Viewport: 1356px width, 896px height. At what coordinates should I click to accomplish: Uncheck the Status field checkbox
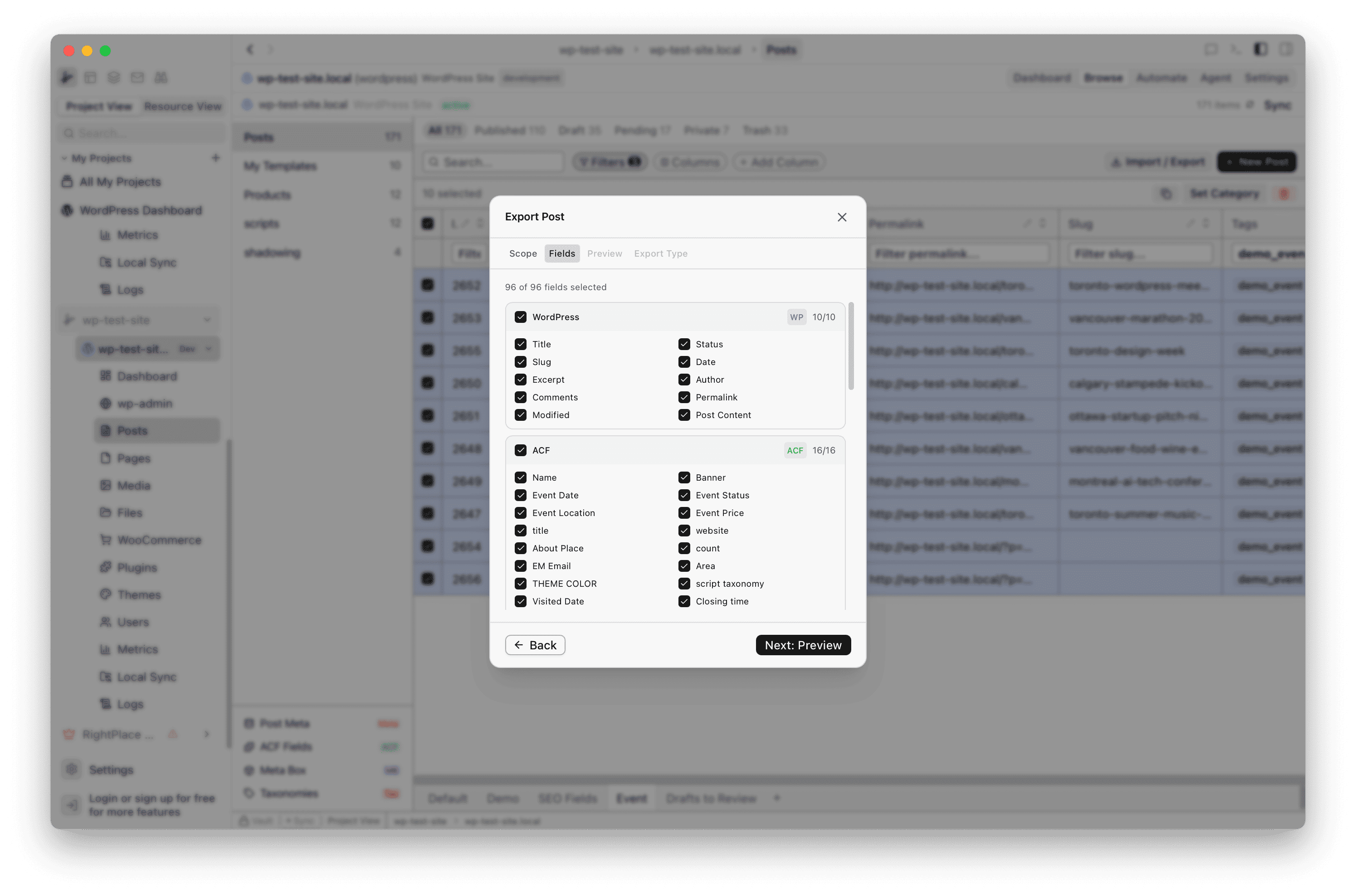(x=684, y=344)
